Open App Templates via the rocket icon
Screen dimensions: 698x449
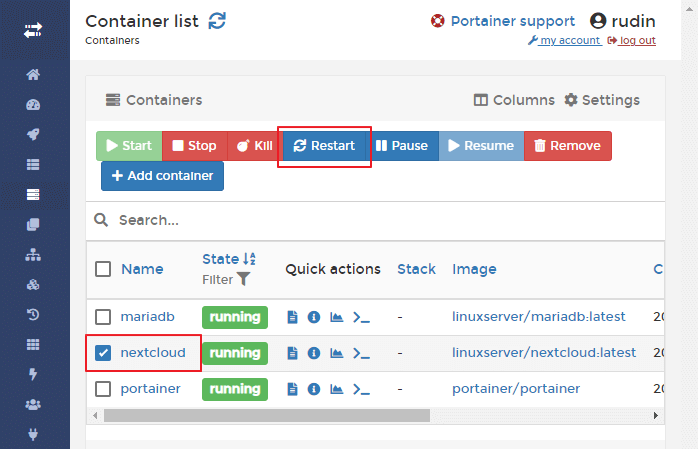[x=33, y=134]
